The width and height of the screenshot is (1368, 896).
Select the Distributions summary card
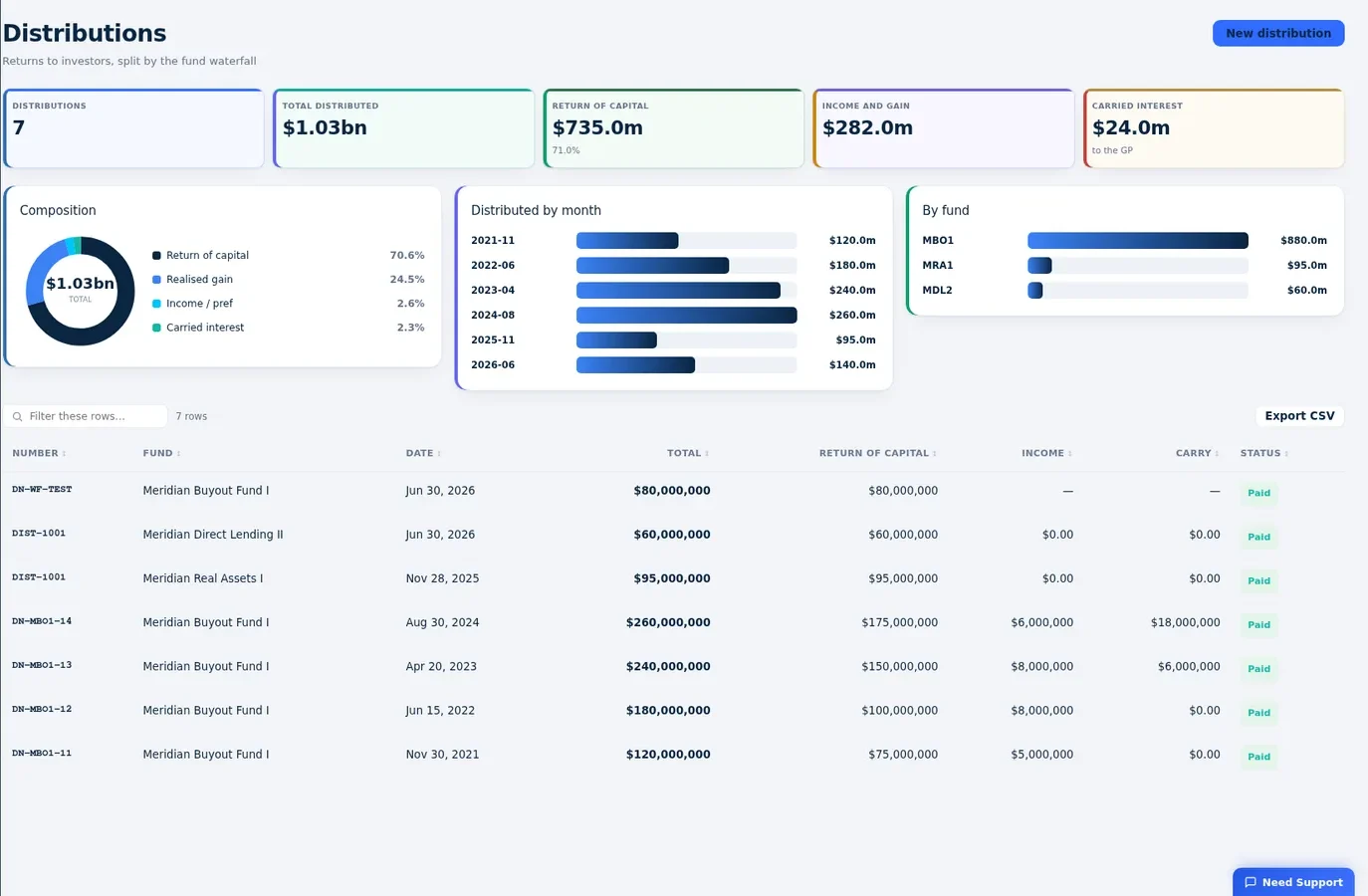click(134, 128)
